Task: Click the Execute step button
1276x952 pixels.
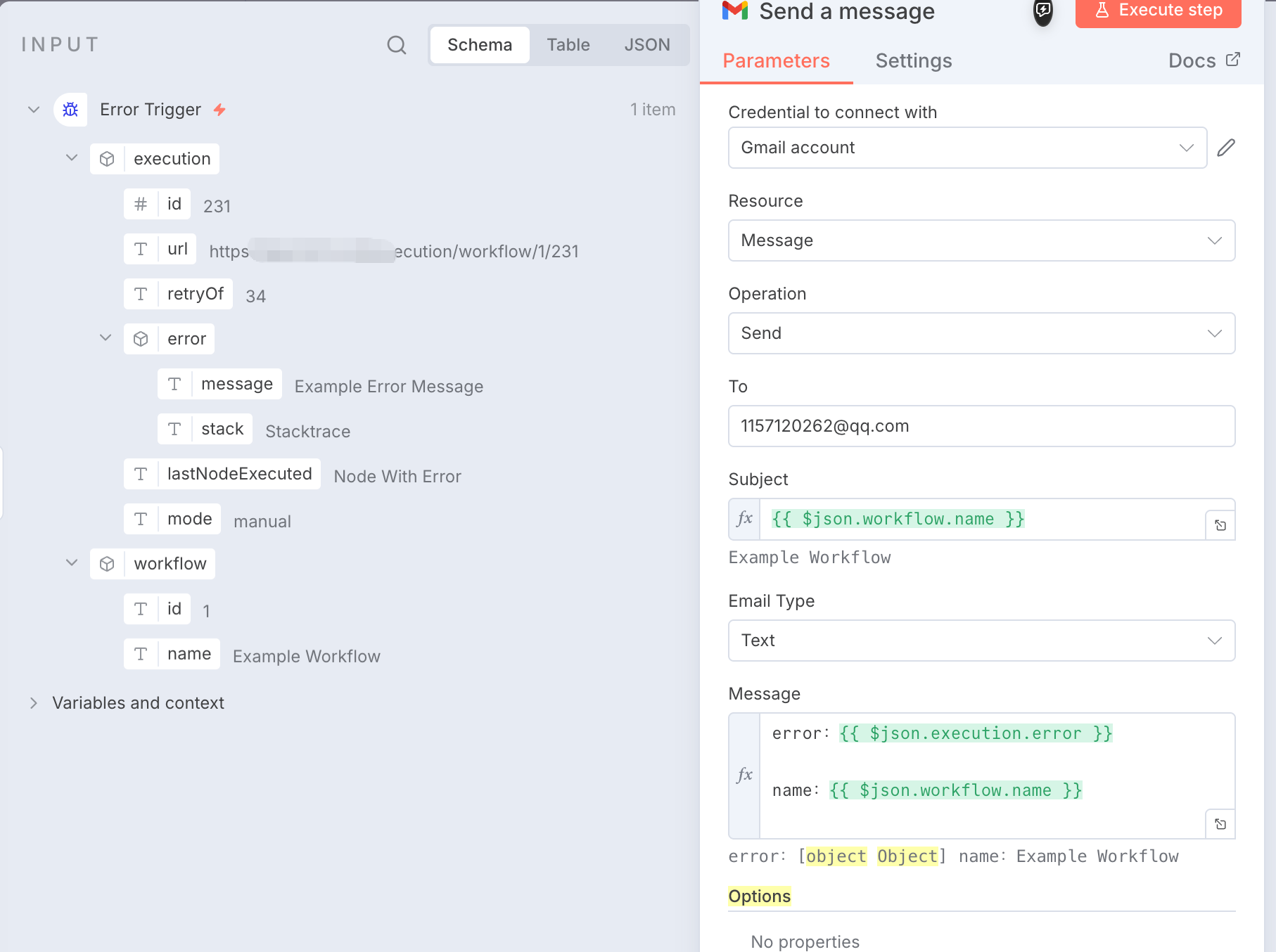Action: (x=1158, y=11)
